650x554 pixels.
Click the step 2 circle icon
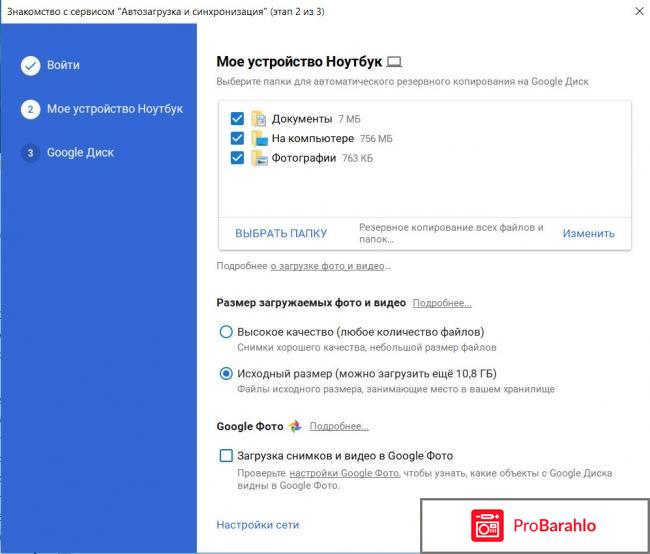(30, 109)
